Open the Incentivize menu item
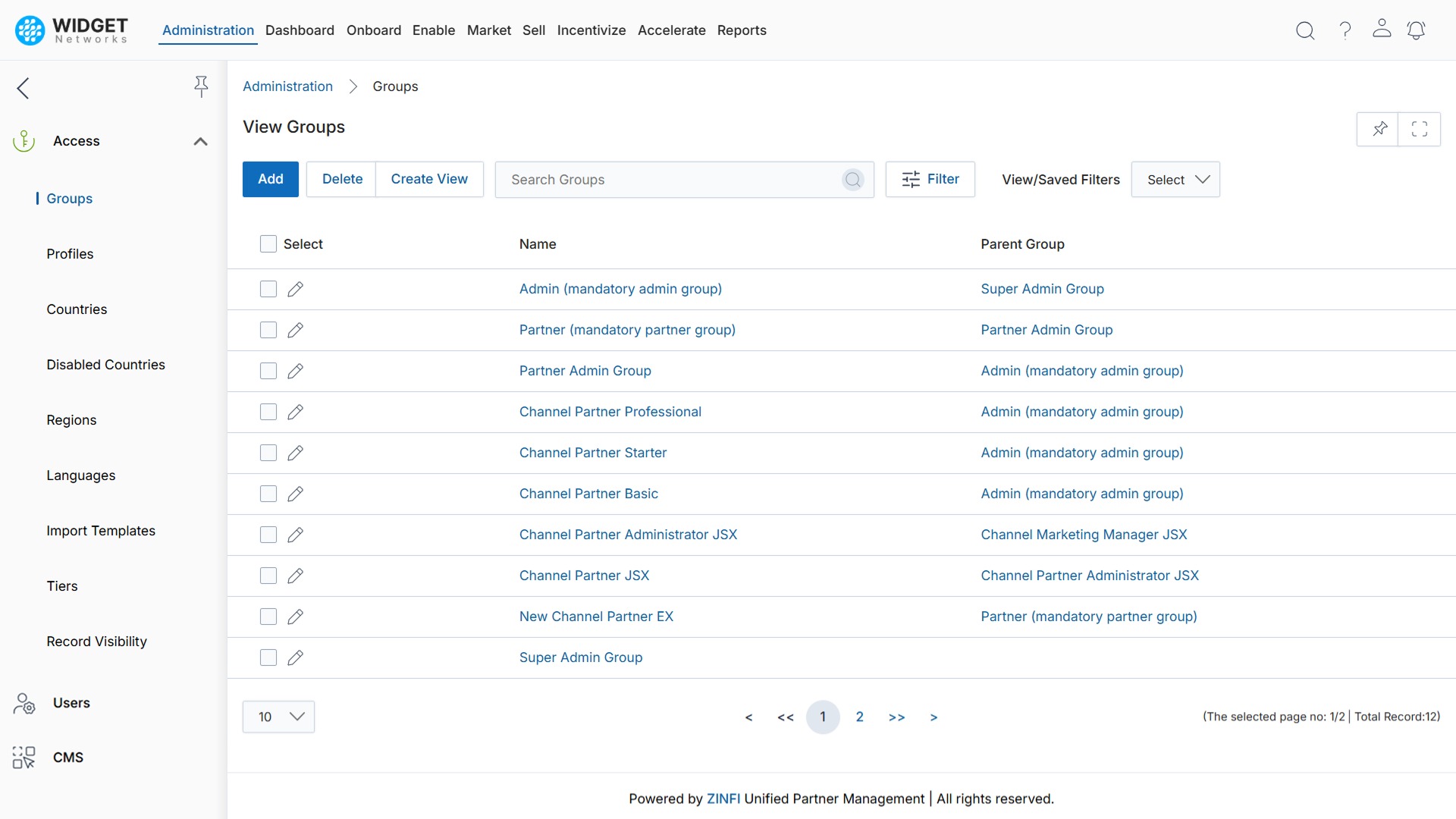The image size is (1456, 819). click(x=591, y=30)
